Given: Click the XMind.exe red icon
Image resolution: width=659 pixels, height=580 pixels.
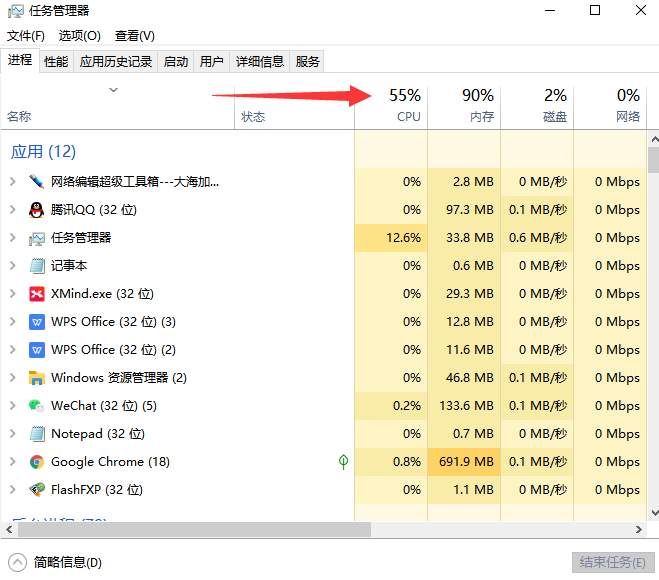Looking at the screenshot, I should point(37,294).
